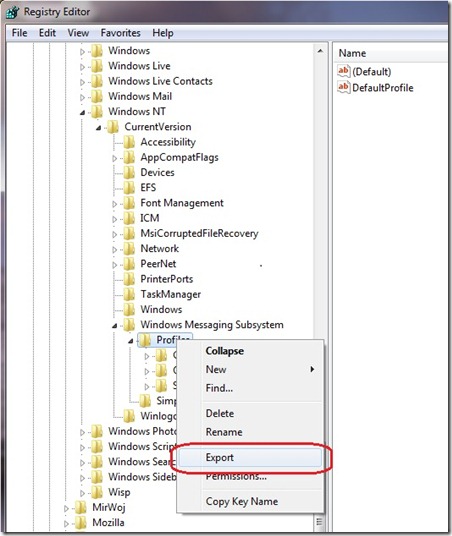Click the Windows Mail folder icon

tap(97, 96)
